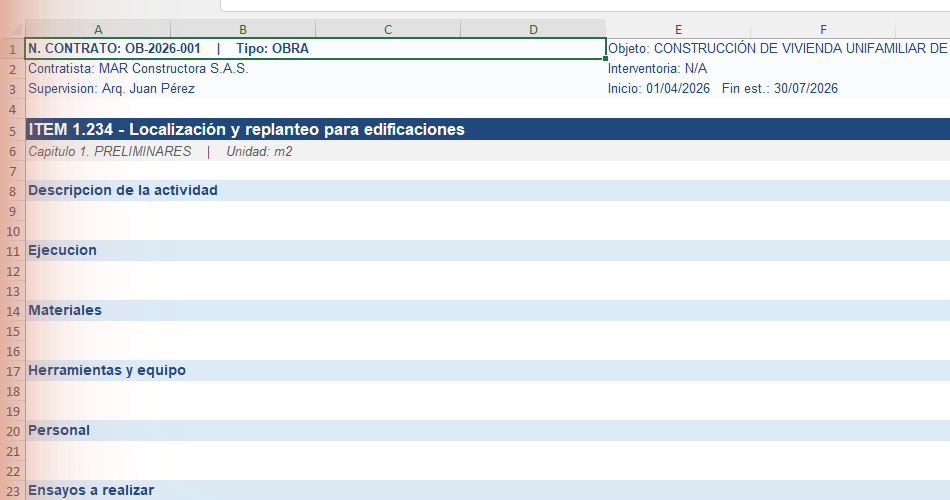Click cell 'Capitulo 1. PRELIMINARES'

pyautogui.click(x=488, y=151)
